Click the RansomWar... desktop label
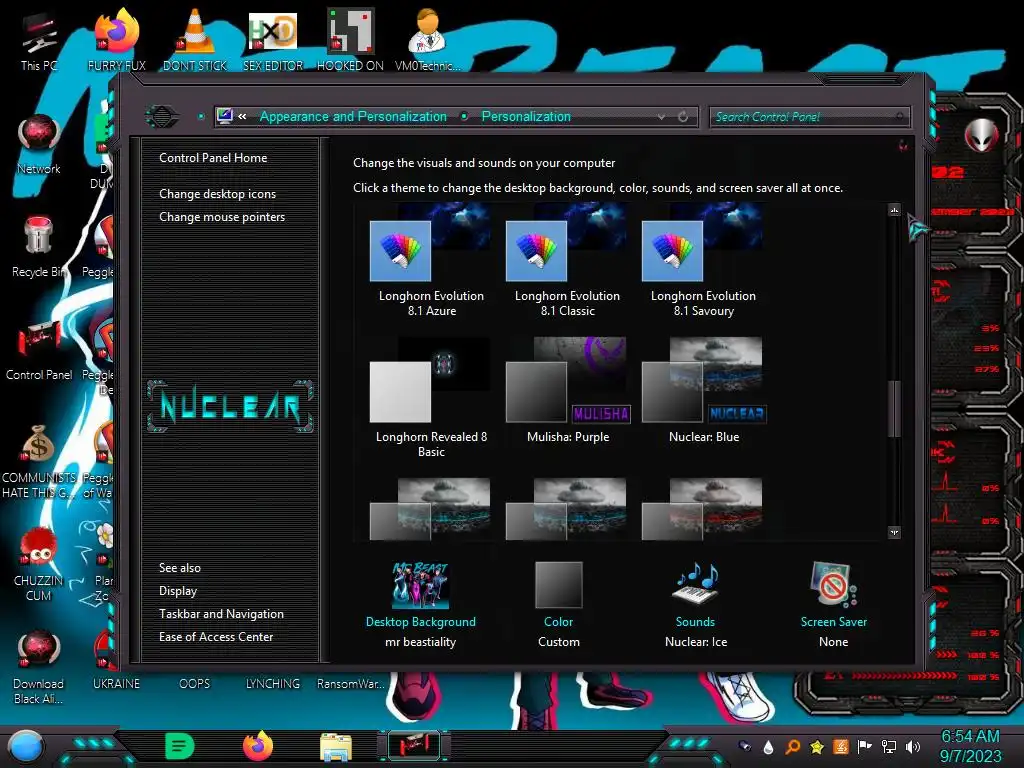1024x768 pixels. tap(351, 684)
